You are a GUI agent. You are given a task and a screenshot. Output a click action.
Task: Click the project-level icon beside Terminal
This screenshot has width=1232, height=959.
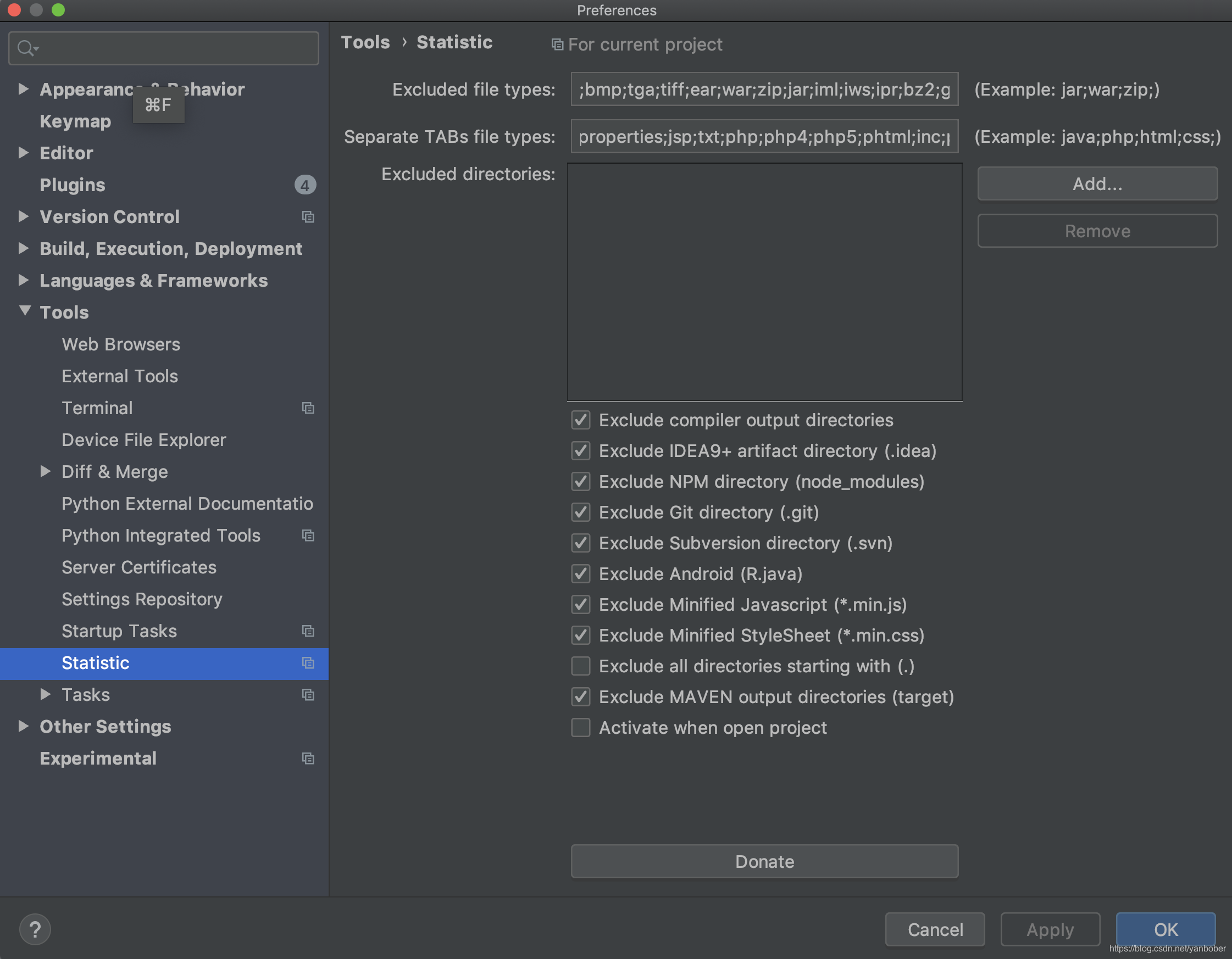(308, 408)
